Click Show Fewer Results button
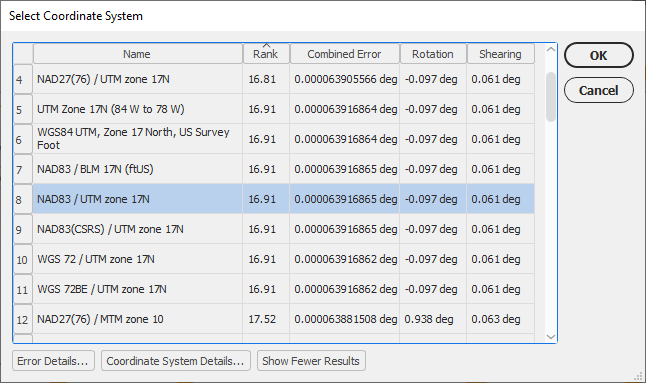The width and height of the screenshot is (646, 383). (311, 361)
